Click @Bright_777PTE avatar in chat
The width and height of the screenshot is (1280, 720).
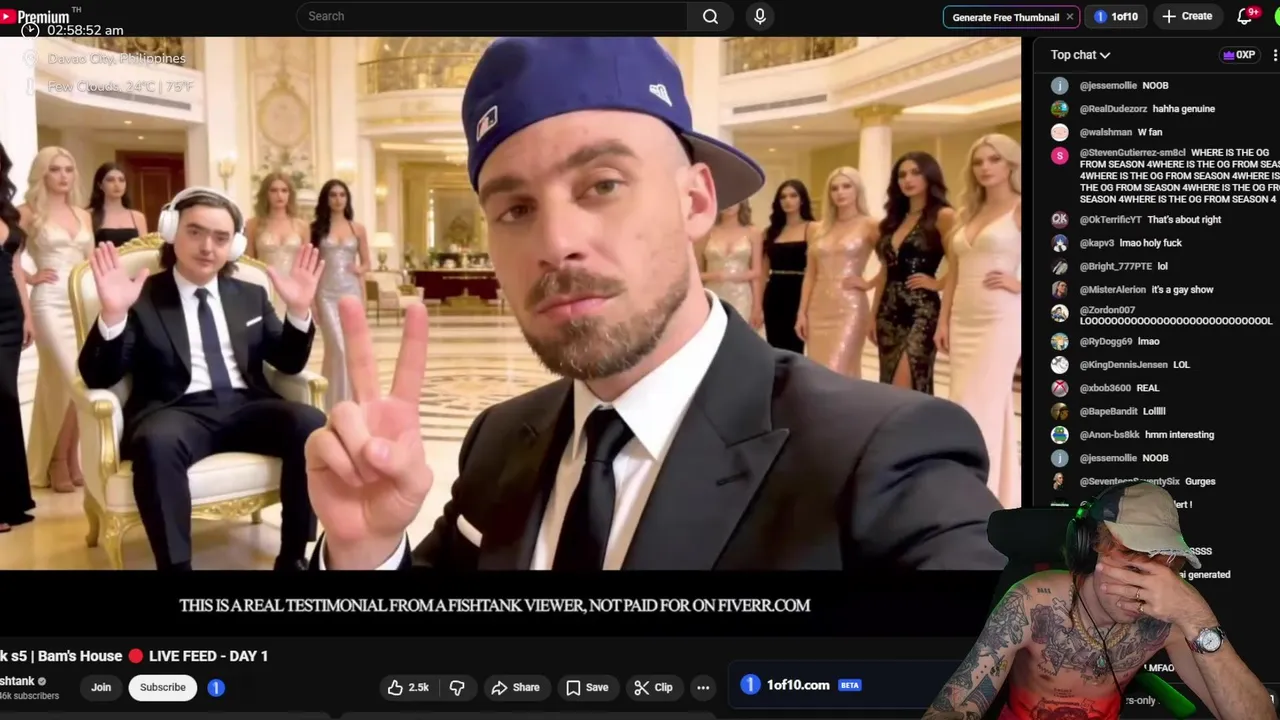(1059, 266)
